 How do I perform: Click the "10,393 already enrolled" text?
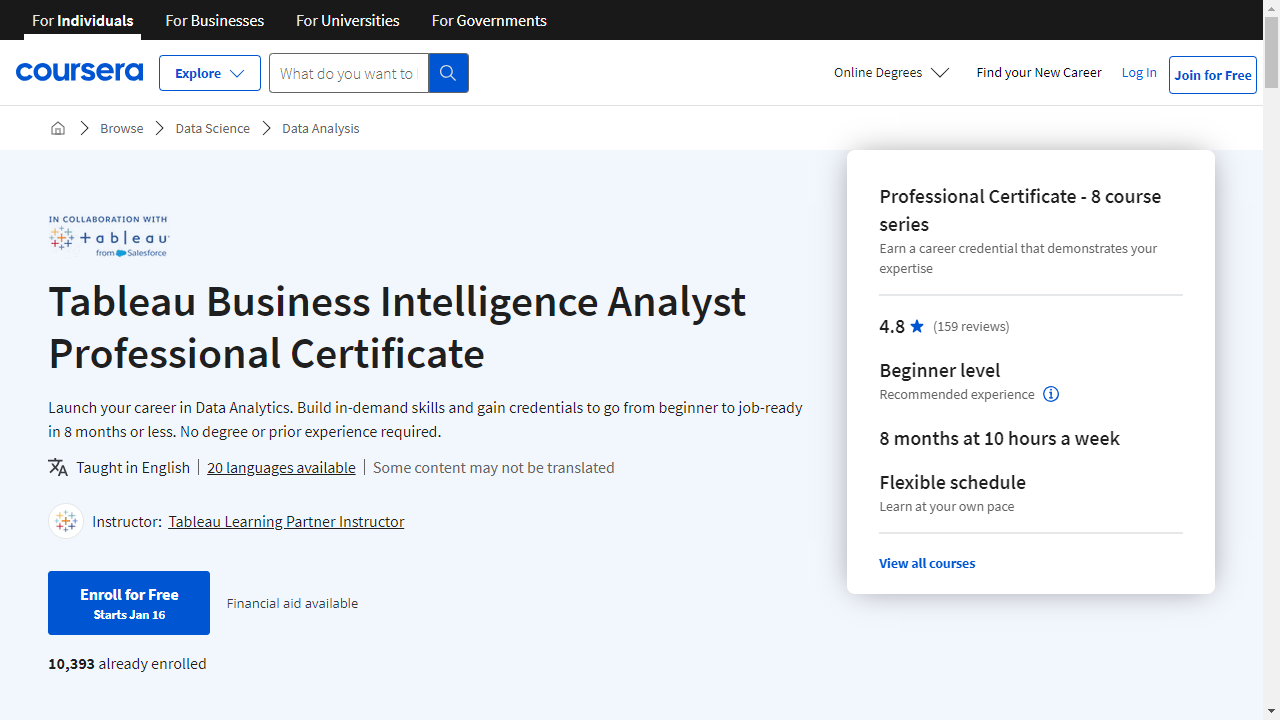[127, 663]
